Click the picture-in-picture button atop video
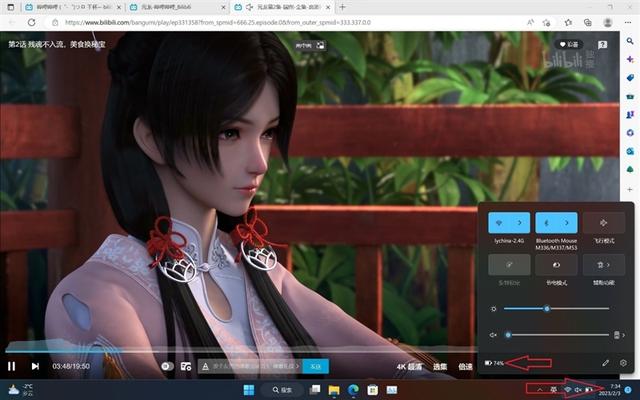This screenshot has width=640, height=400. click(x=311, y=45)
